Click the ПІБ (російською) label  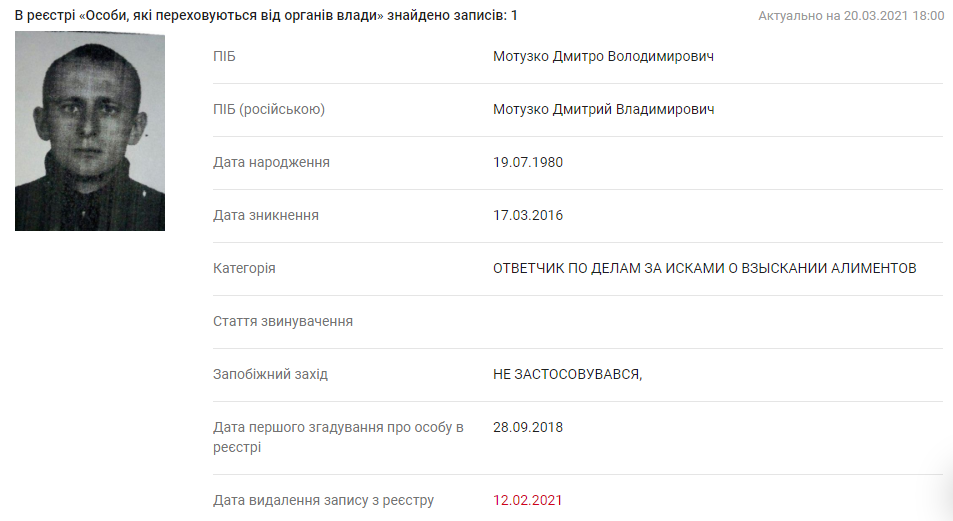pos(269,109)
